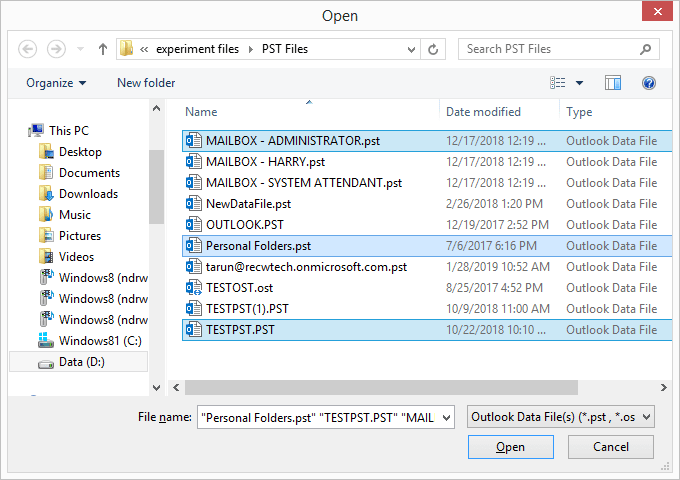
Task: Click PST Files in address path
Action: click(x=285, y=49)
